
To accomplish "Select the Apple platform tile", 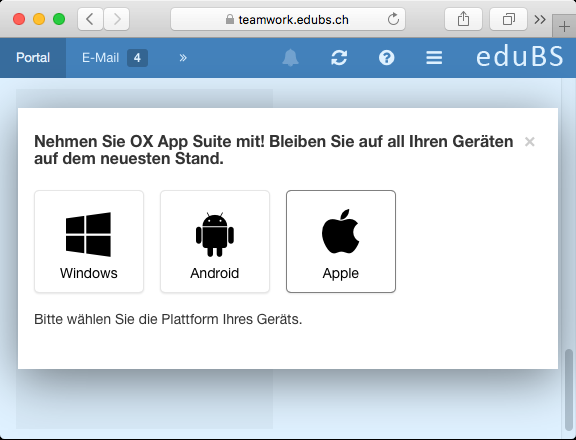I will coord(341,241).
